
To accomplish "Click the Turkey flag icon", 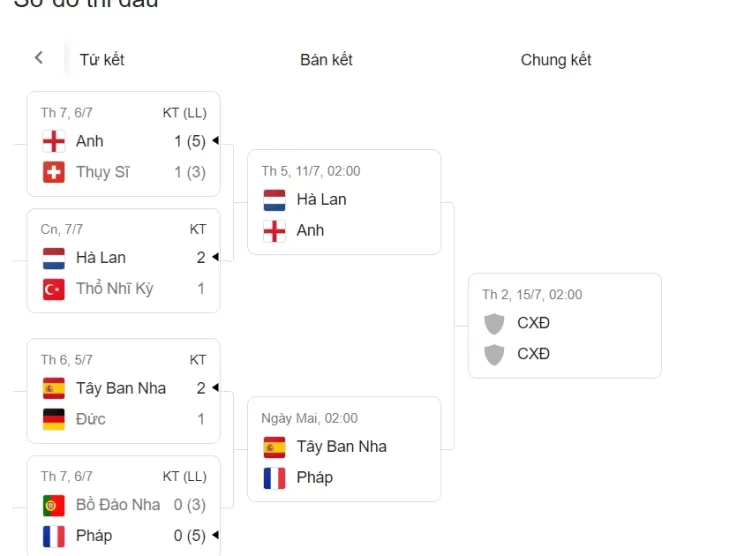I will pos(54,289).
